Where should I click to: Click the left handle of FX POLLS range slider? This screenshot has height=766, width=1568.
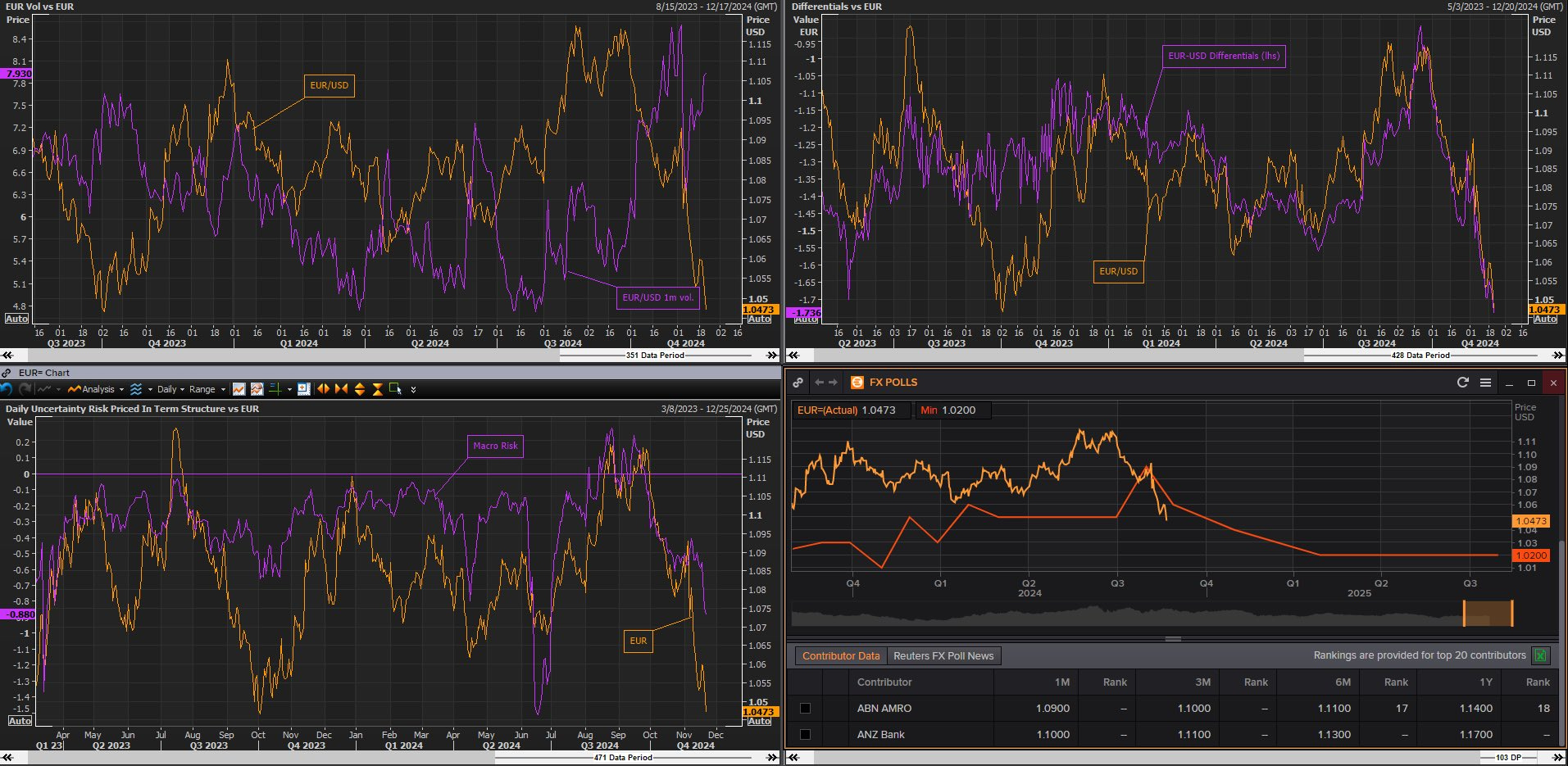click(1464, 613)
